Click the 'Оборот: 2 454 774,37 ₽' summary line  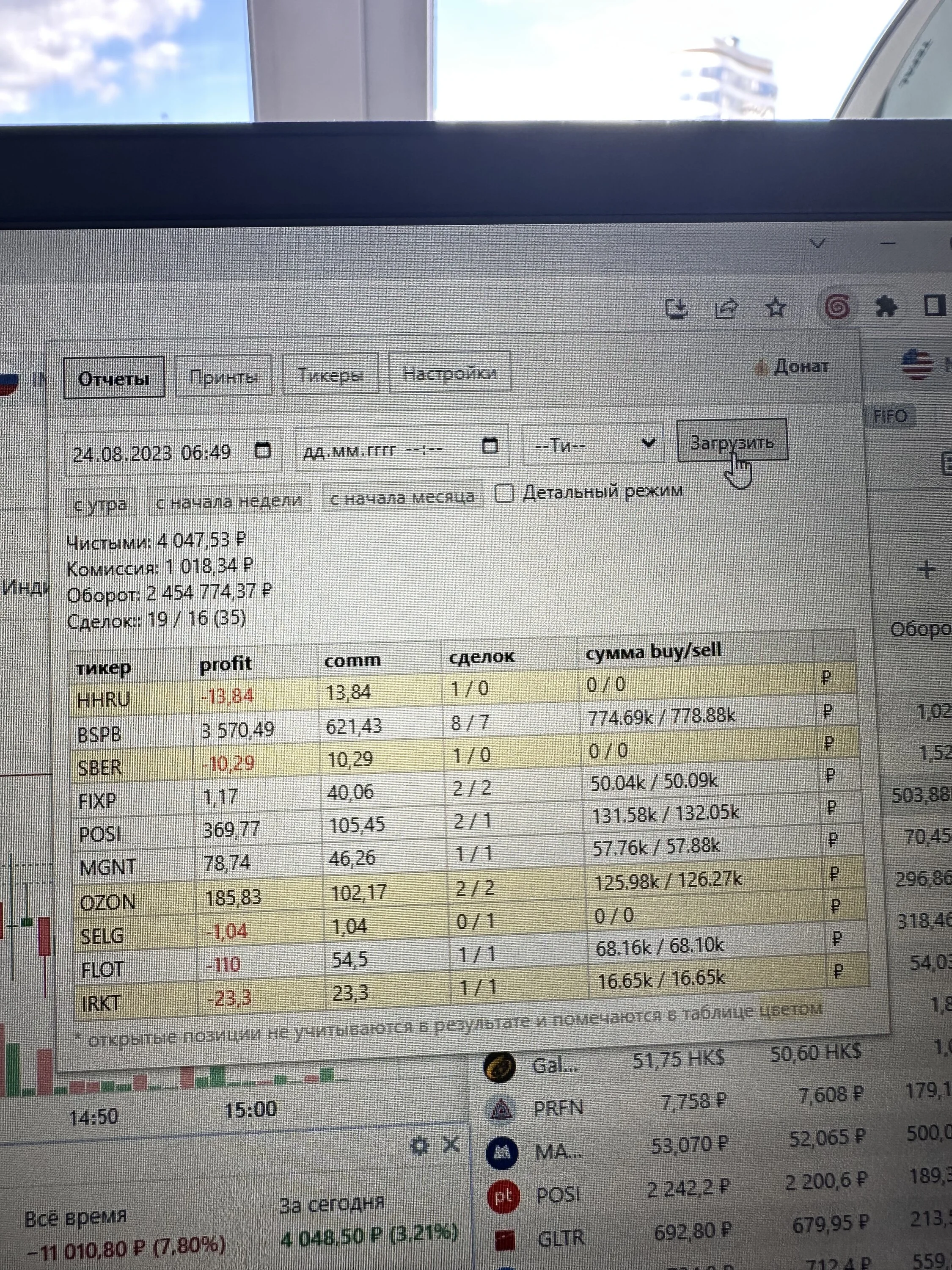click(169, 593)
